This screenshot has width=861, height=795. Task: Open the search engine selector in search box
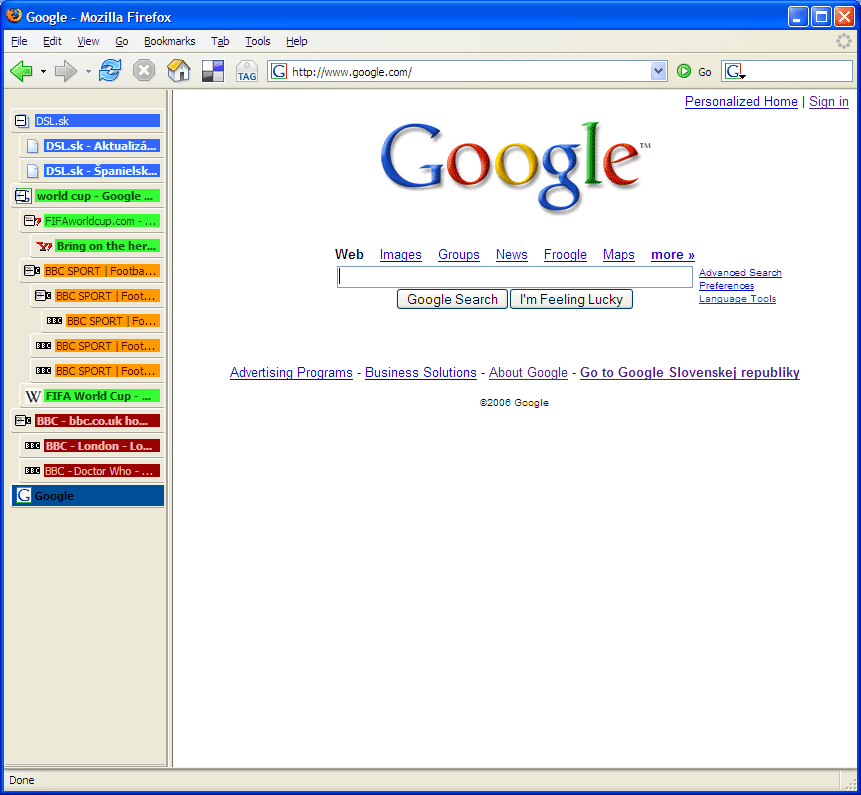(735, 71)
